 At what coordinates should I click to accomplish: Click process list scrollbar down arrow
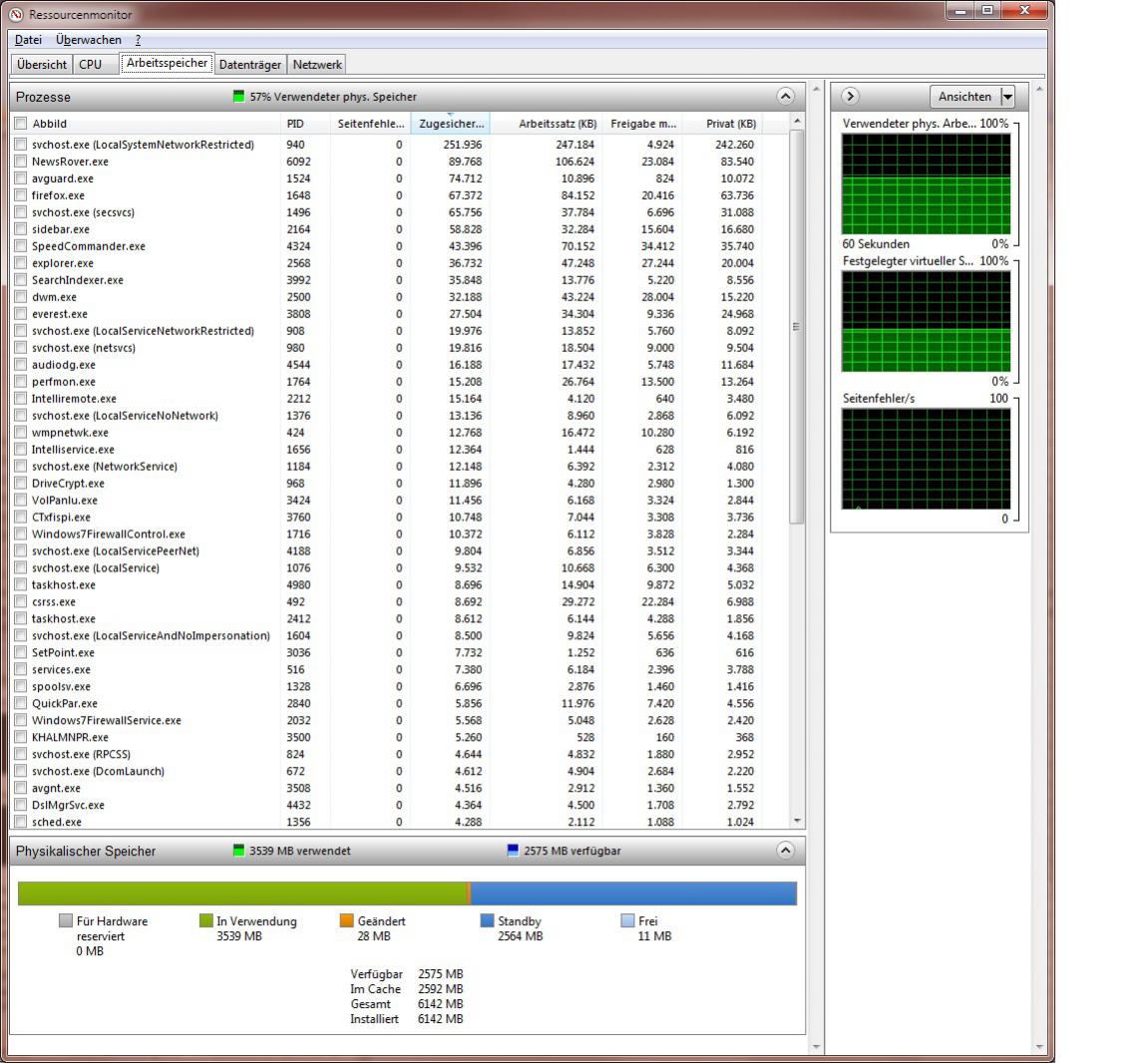[797, 822]
